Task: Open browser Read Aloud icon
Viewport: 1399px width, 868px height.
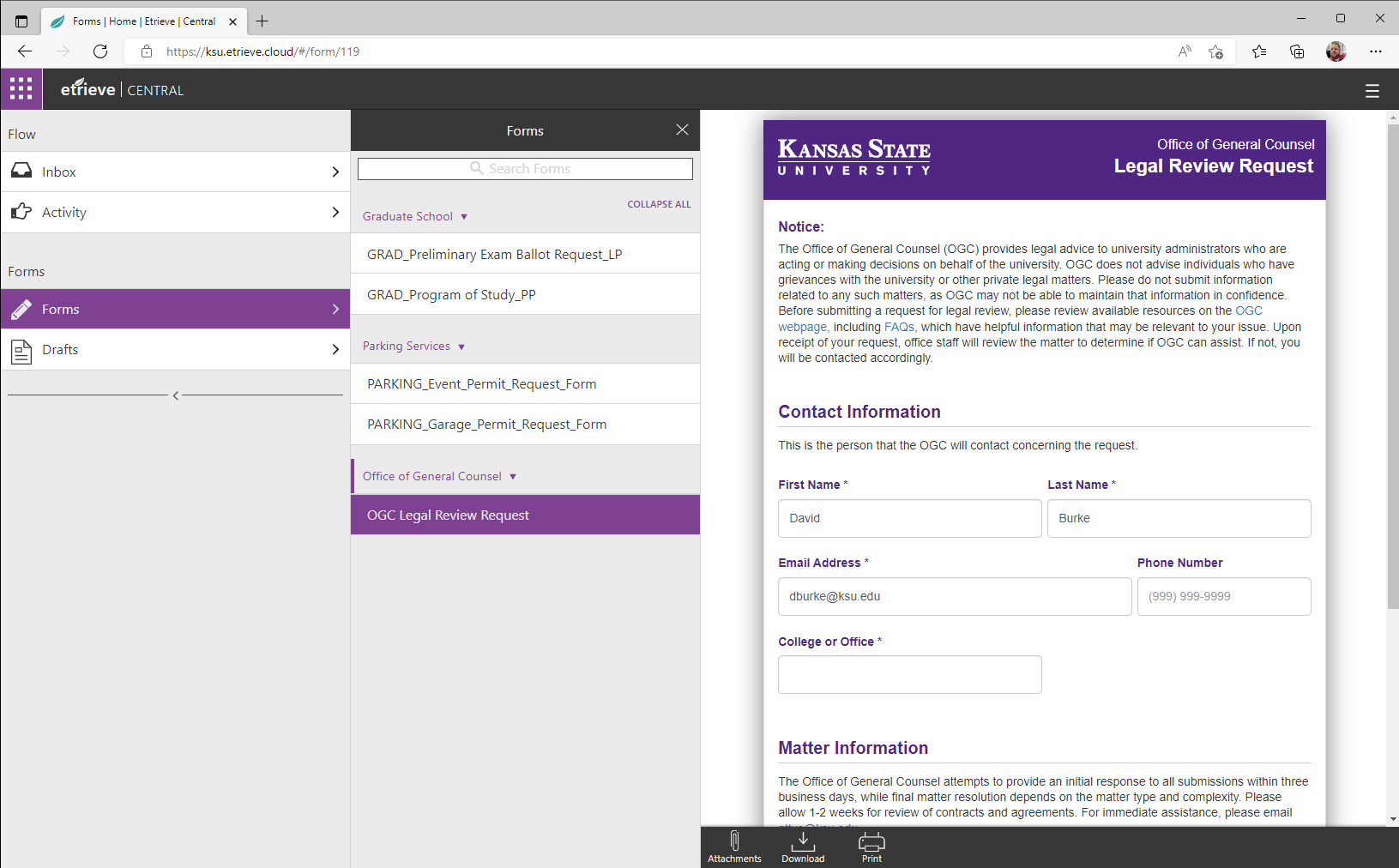Action: coord(1185,51)
